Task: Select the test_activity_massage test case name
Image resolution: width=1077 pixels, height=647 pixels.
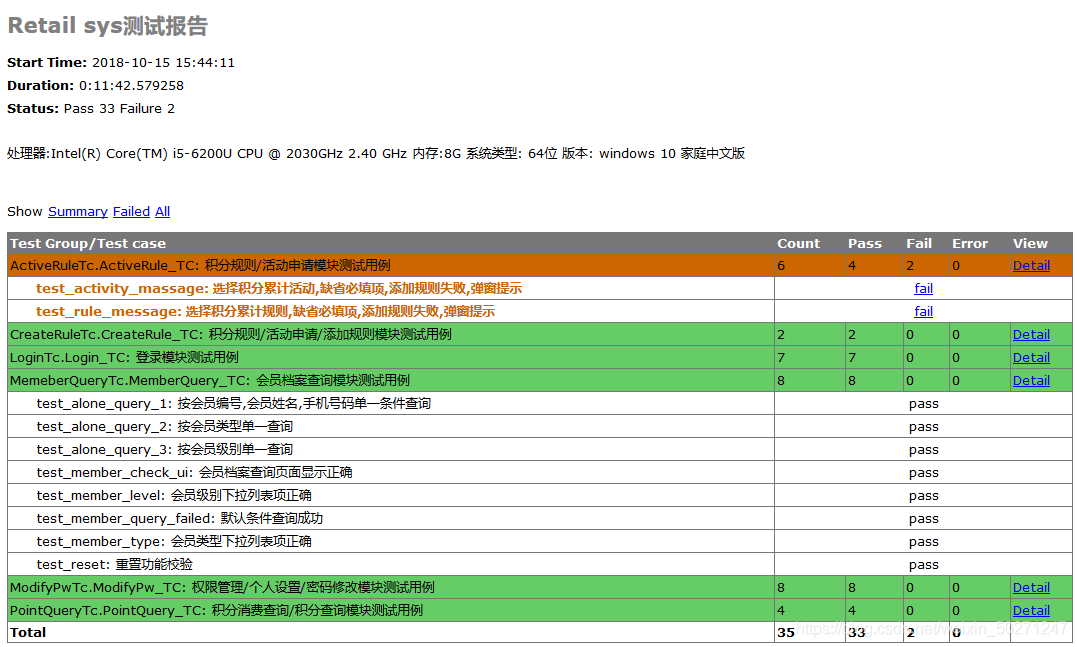Action: click(x=279, y=288)
